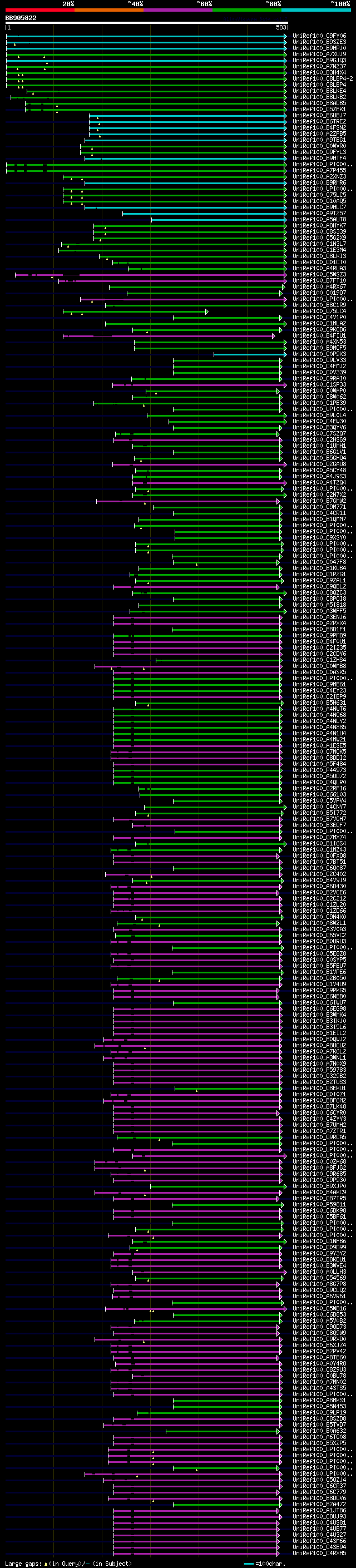The image size is (356, 1568).
Task: Open hit UniRef100_B9SZE3
Action: (x=319, y=42)
